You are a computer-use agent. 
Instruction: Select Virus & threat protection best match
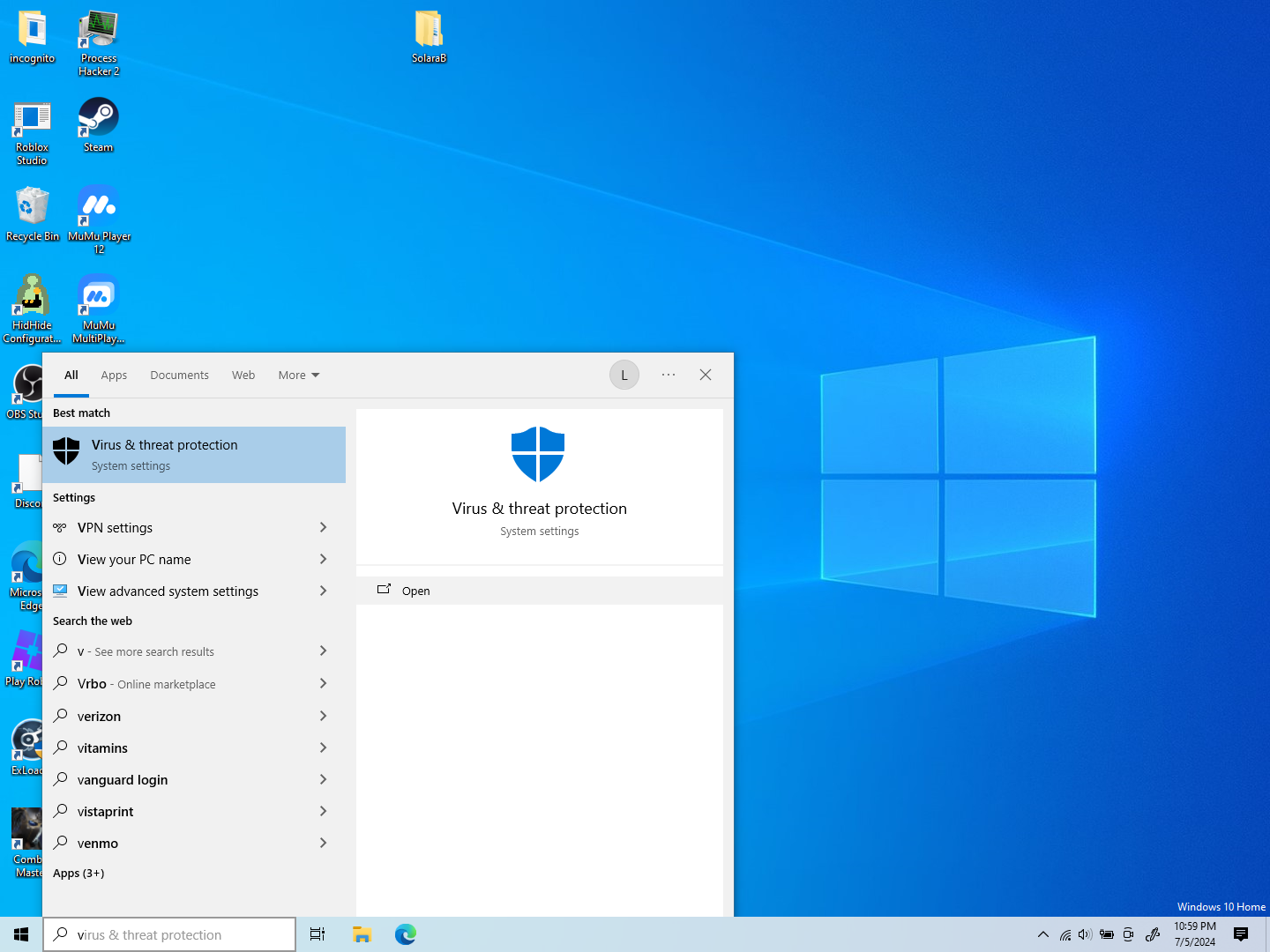tap(194, 455)
